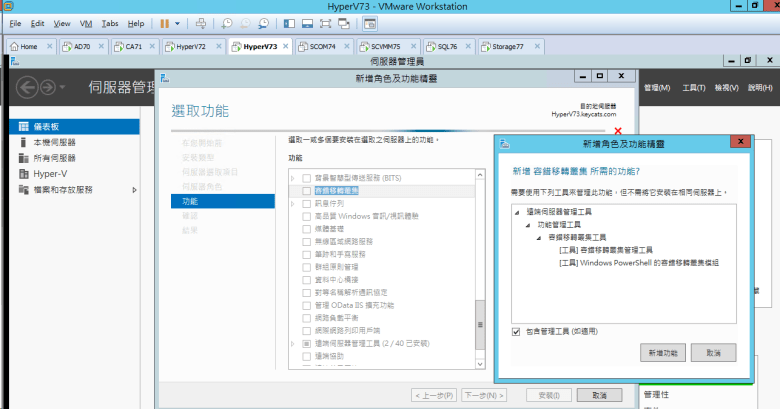Screen dimensions: 780x409
Task: Click 取消 in the popup dialog
Action: (713, 354)
